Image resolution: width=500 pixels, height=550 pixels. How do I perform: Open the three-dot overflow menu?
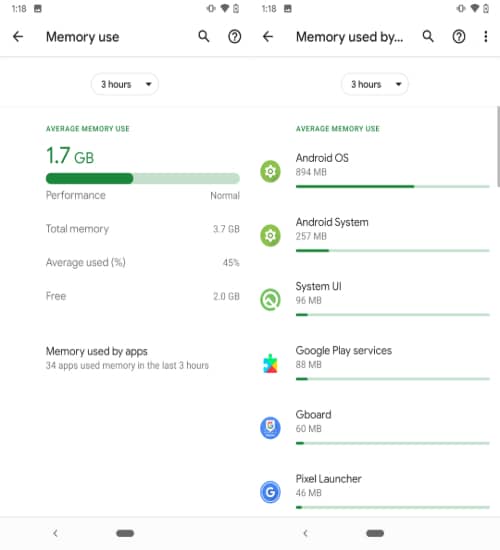[x=486, y=36]
